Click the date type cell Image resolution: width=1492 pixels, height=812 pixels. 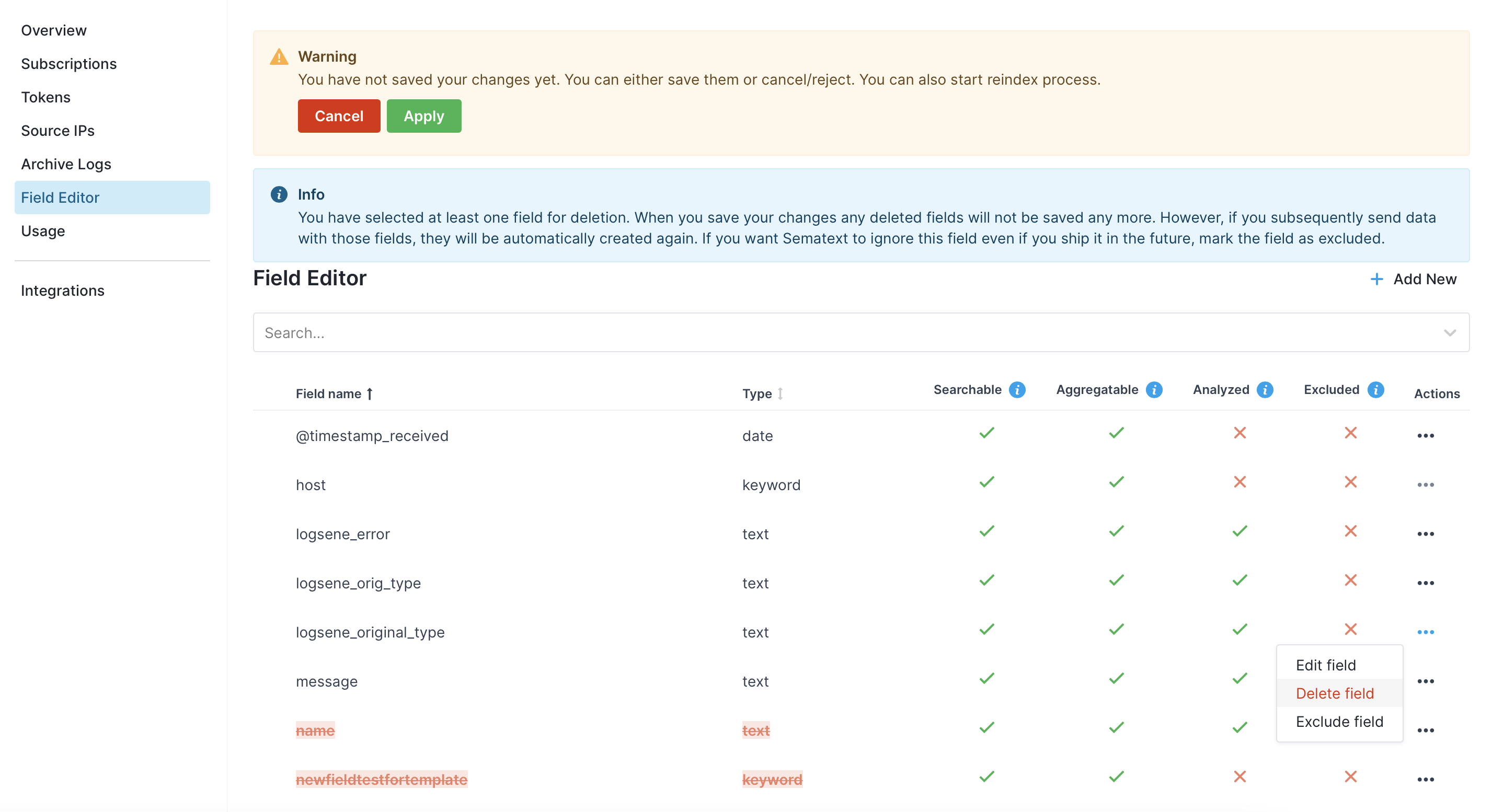pos(758,436)
